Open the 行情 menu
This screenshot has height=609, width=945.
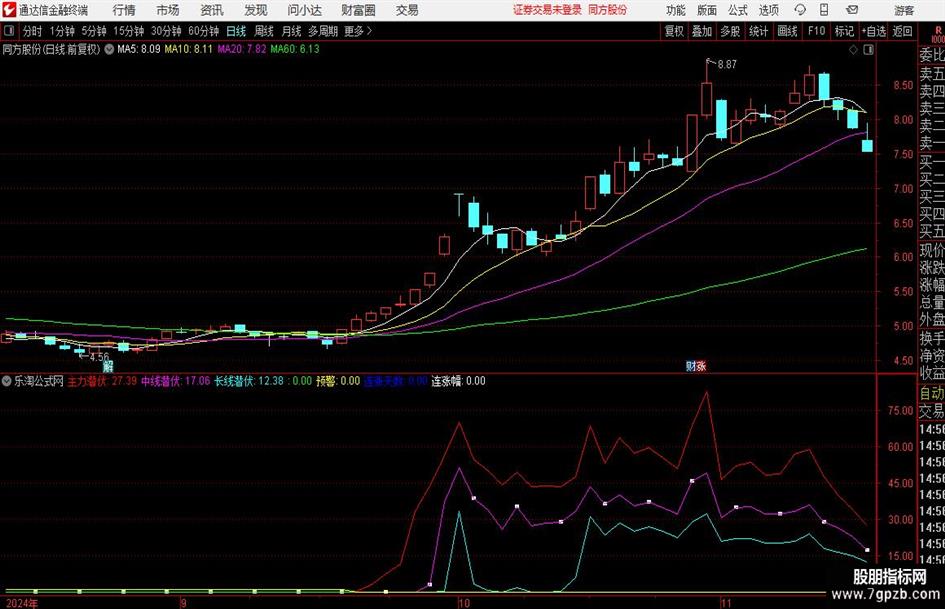pyautogui.click(x=124, y=10)
